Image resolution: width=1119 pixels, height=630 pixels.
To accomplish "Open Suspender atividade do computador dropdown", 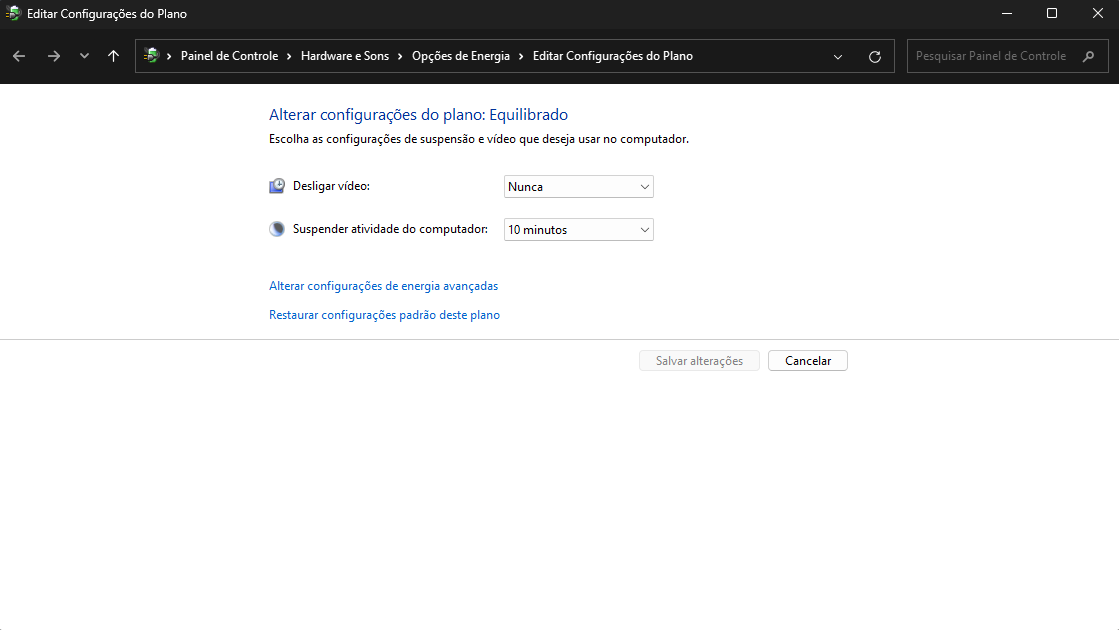I will click(x=579, y=230).
